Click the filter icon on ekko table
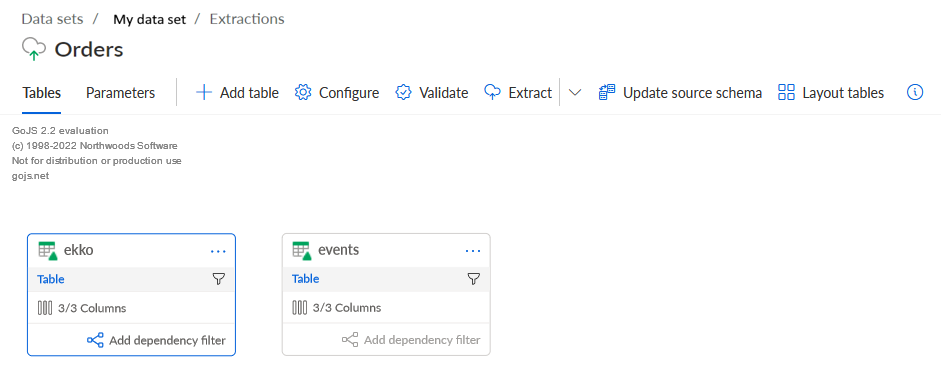This screenshot has height=372, width=941. [x=219, y=279]
